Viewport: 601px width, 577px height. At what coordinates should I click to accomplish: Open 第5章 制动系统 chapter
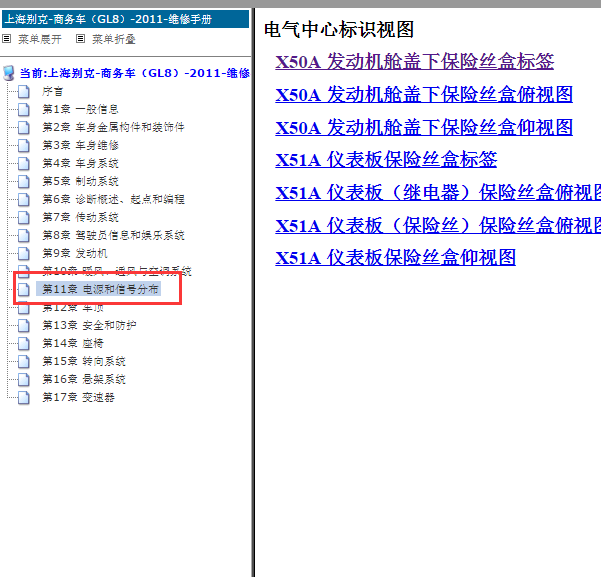(x=80, y=181)
